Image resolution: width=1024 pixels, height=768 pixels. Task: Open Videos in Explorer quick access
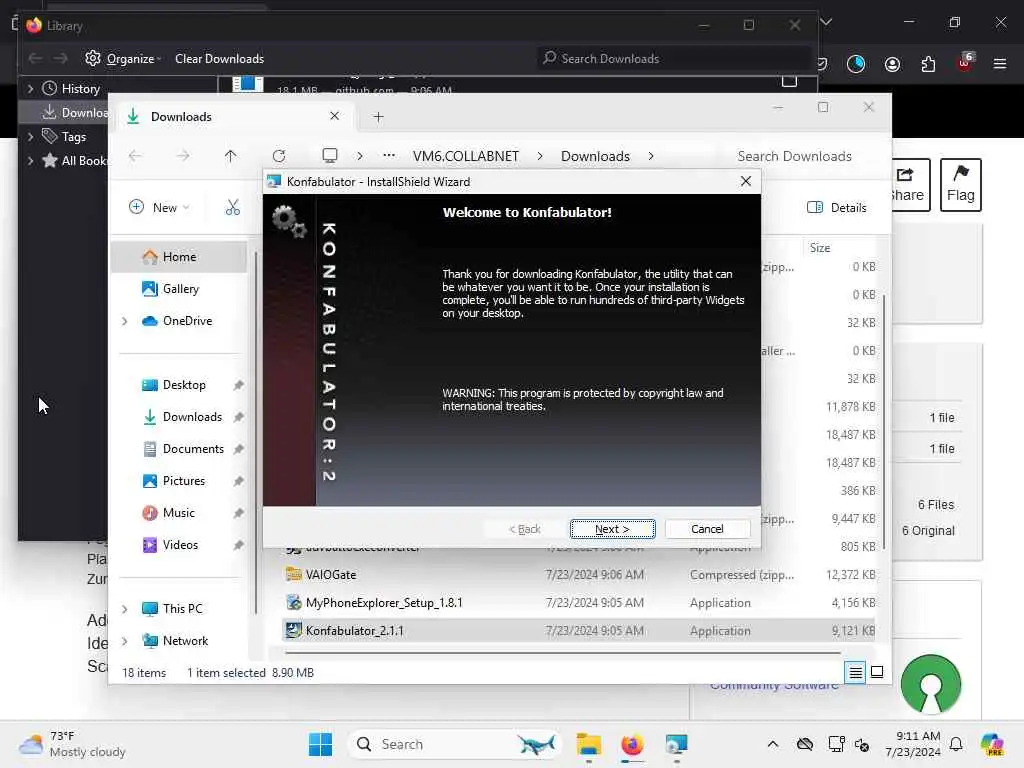180,545
